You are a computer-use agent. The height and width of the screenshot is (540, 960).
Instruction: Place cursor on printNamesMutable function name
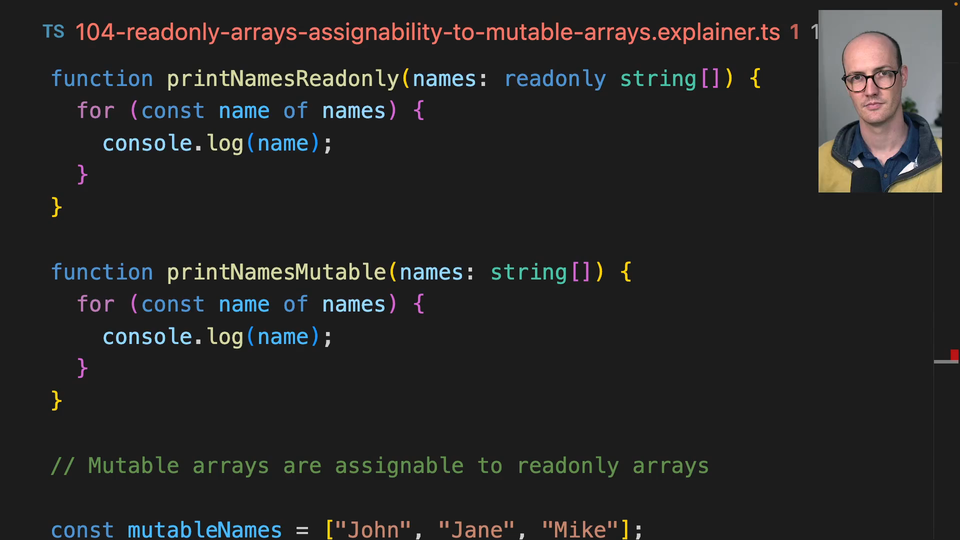(x=276, y=272)
